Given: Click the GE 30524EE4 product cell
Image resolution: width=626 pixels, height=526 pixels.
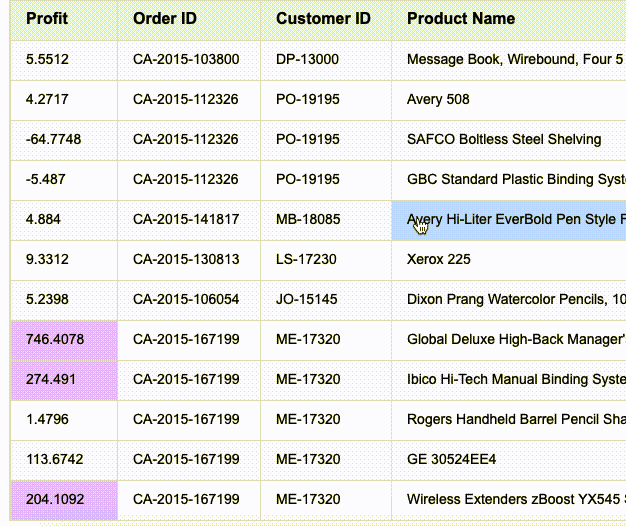Looking at the screenshot, I should pyautogui.click(x=451, y=460).
